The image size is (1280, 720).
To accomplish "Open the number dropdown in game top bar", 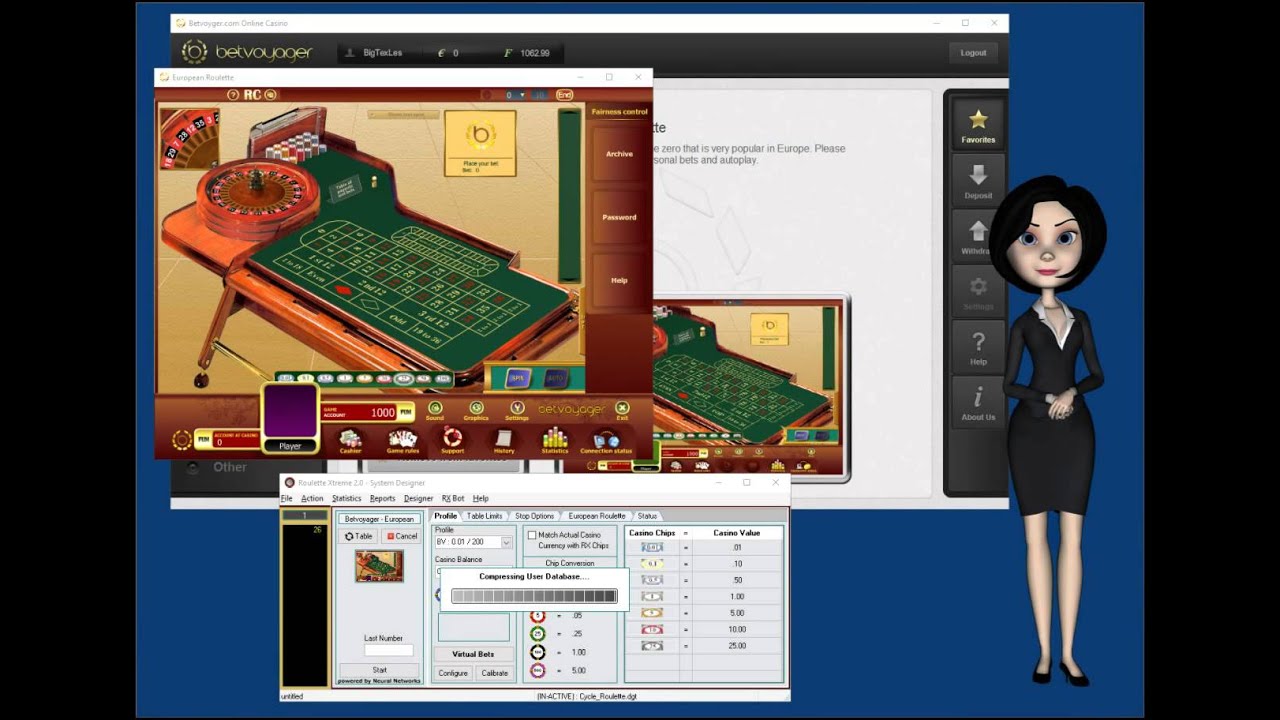I will click(x=515, y=95).
